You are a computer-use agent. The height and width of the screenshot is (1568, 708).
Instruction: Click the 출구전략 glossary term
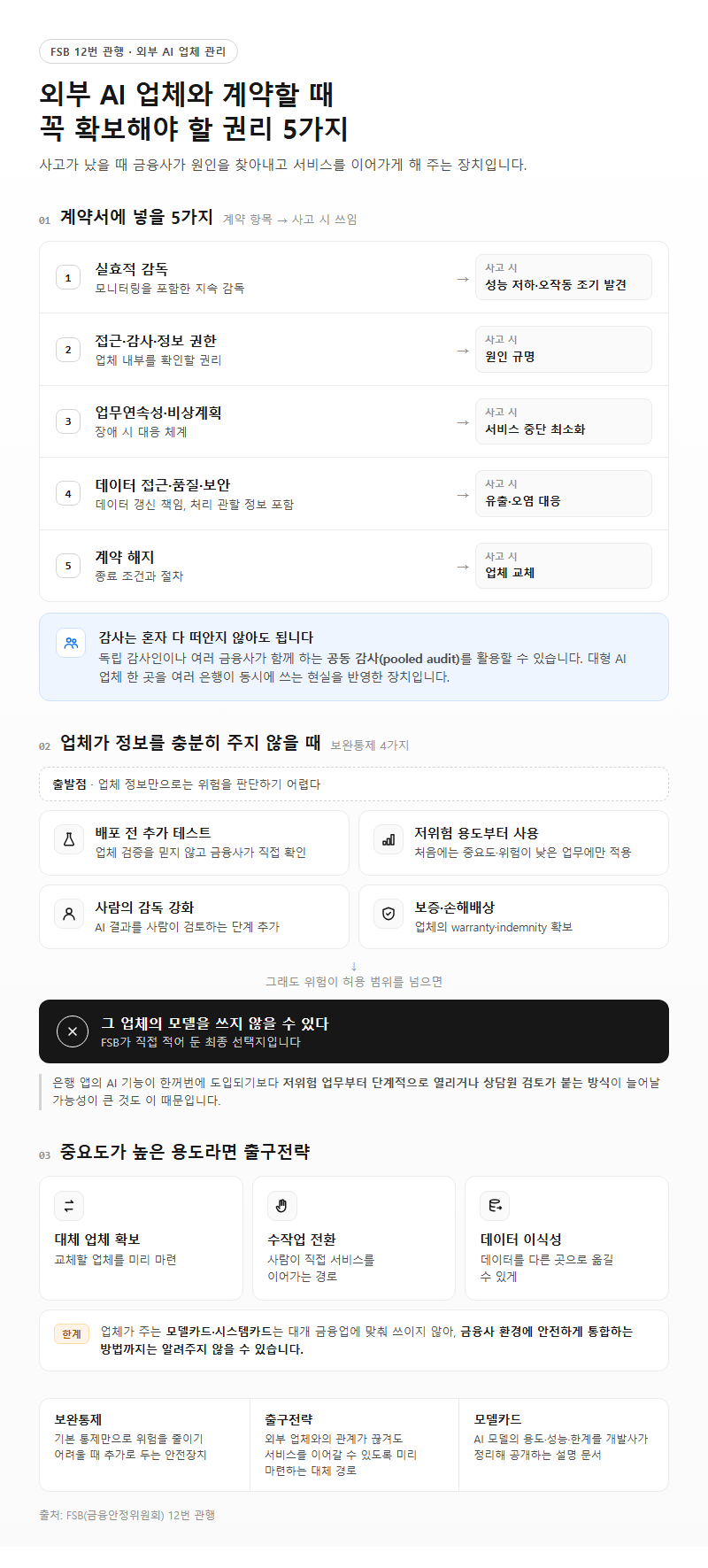coord(289,1419)
